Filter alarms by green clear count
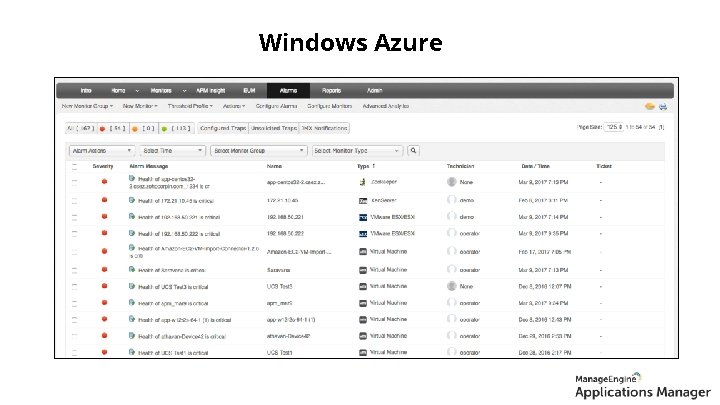Viewport: 720px width, 405px height. pos(176,129)
